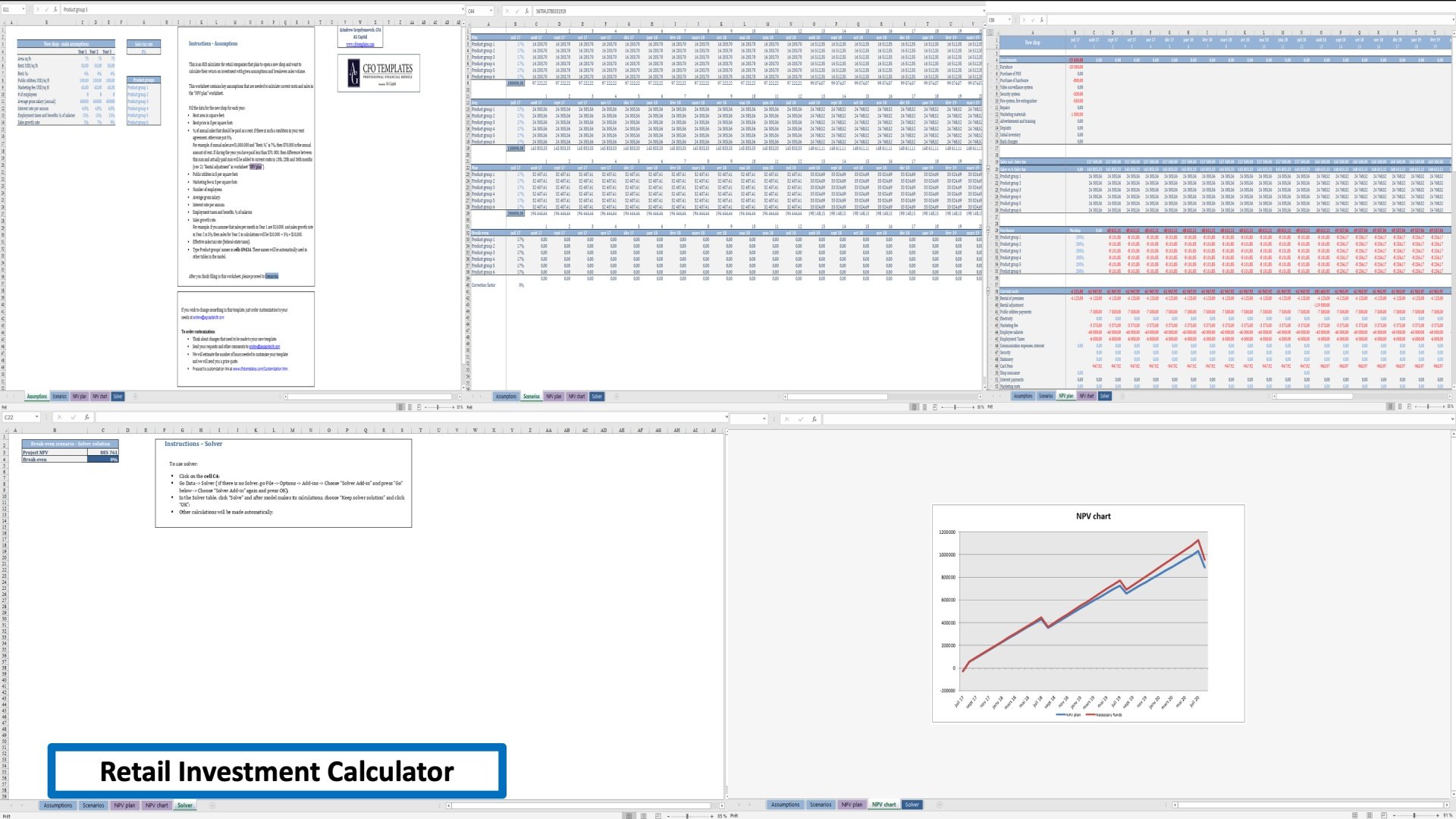Image resolution: width=1456 pixels, height=819 pixels.
Task: Open the C44 name box dropdown in the Scenarios window
Action: click(x=491, y=11)
